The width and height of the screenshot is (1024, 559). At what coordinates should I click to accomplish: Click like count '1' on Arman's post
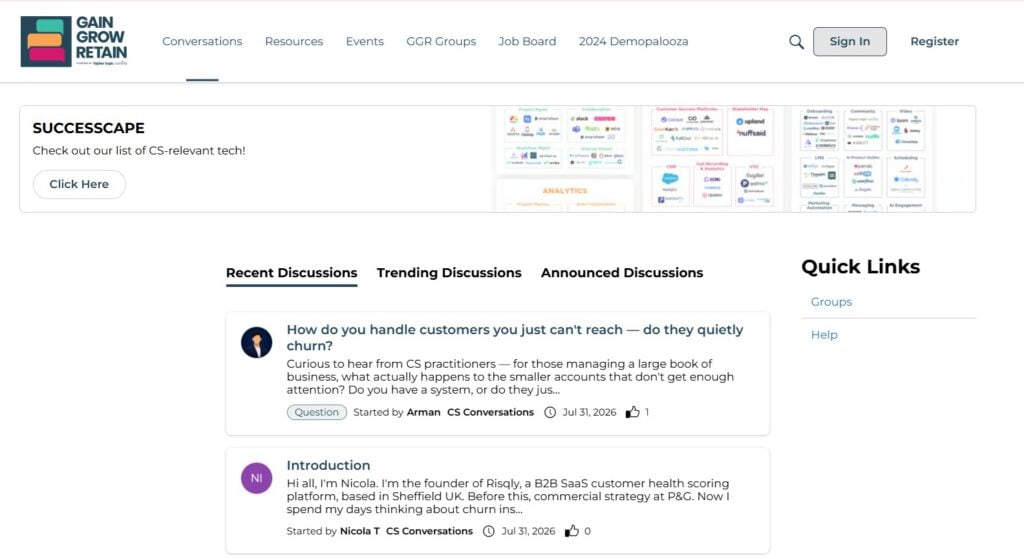click(x=647, y=412)
